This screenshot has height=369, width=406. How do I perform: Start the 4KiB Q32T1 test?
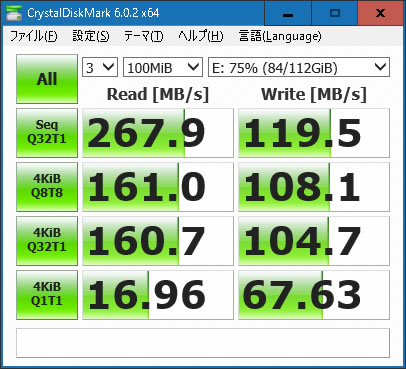tap(47, 241)
